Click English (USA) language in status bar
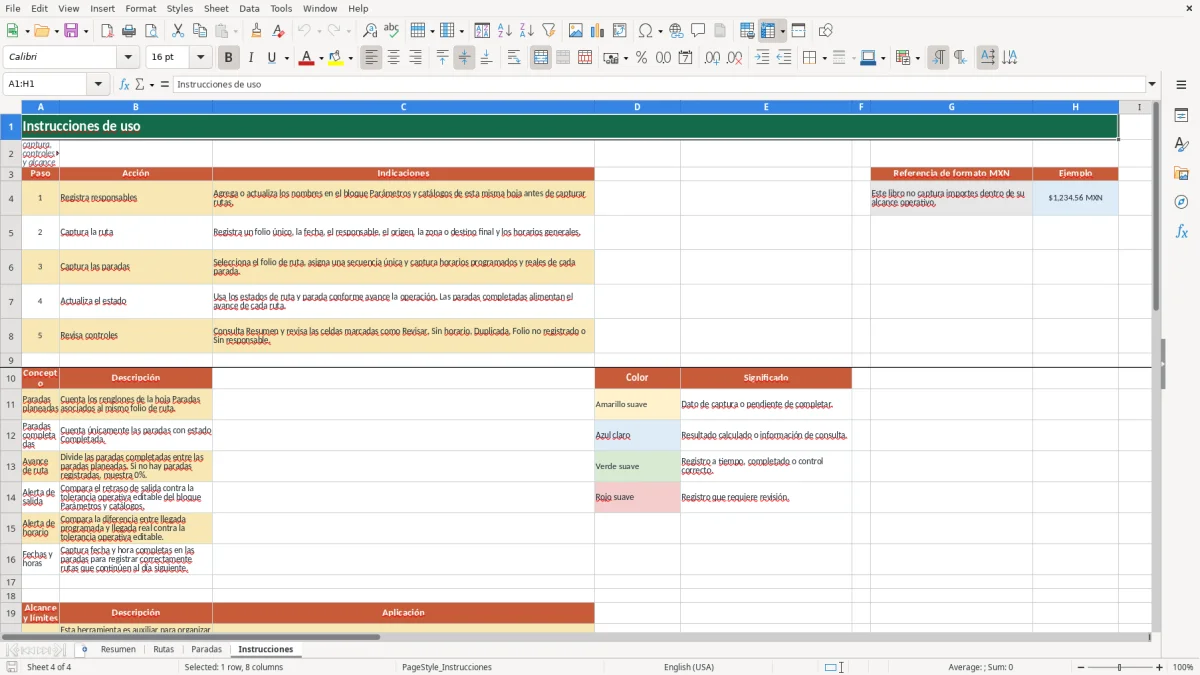The width and height of the screenshot is (1200, 675). (x=689, y=667)
